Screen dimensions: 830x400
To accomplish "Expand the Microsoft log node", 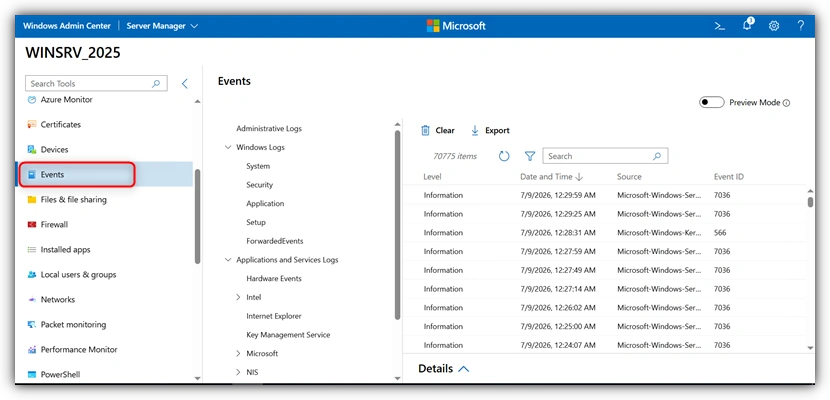I will click(x=238, y=353).
